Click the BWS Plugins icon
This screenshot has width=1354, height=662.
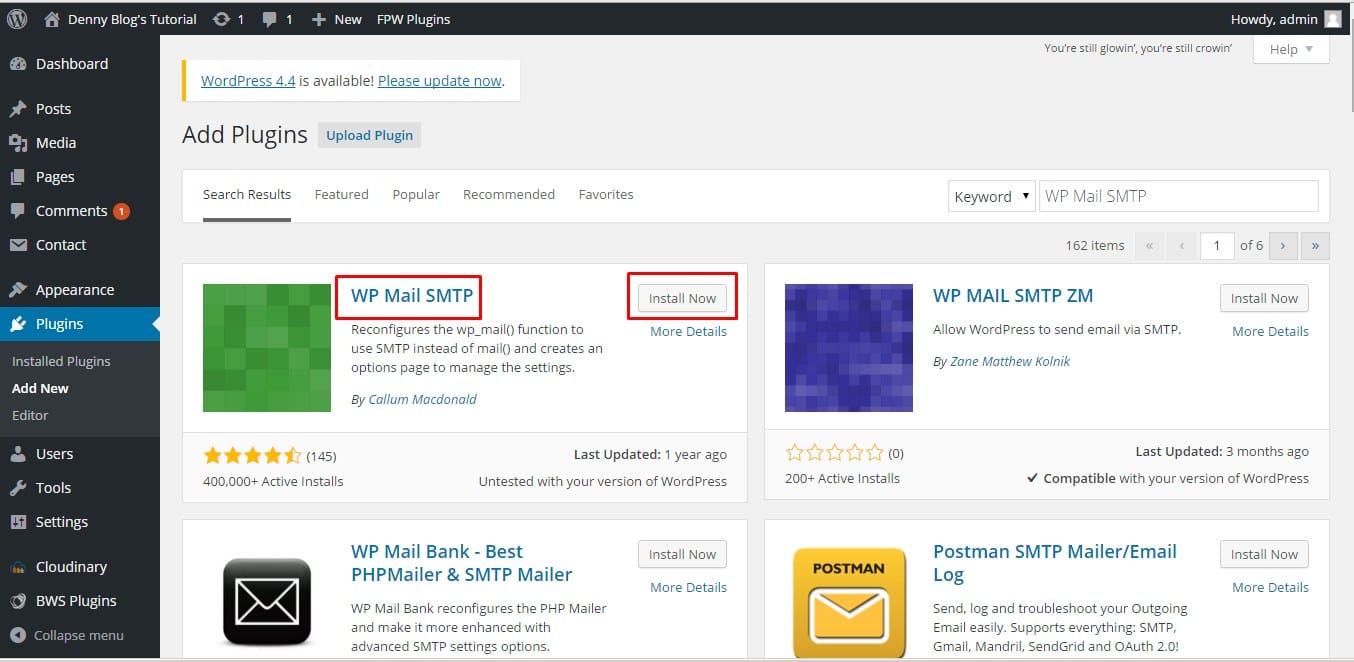(x=18, y=601)
